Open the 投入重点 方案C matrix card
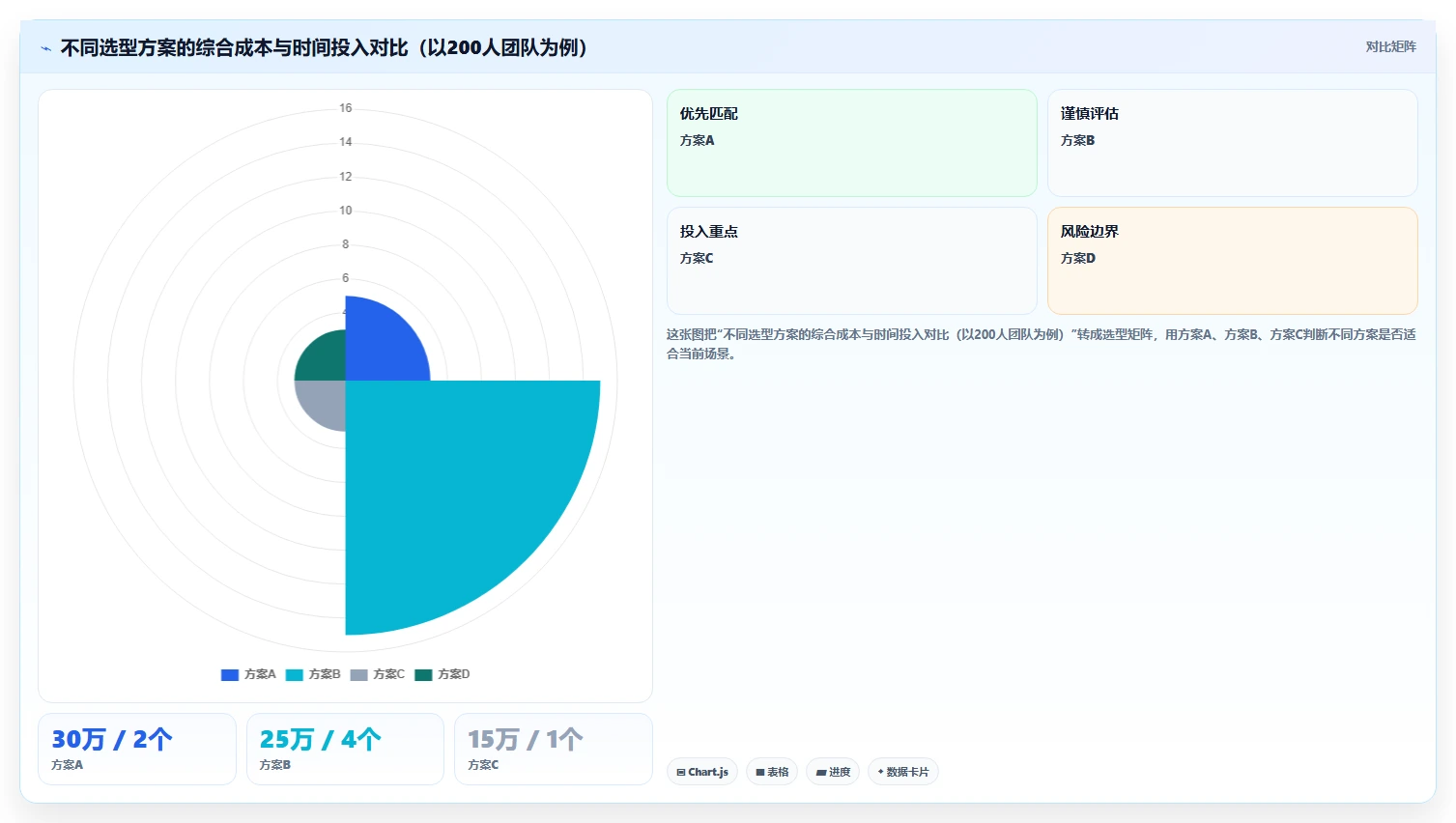The height and width of the screenshot is (823, 1456). pos(851,261)
